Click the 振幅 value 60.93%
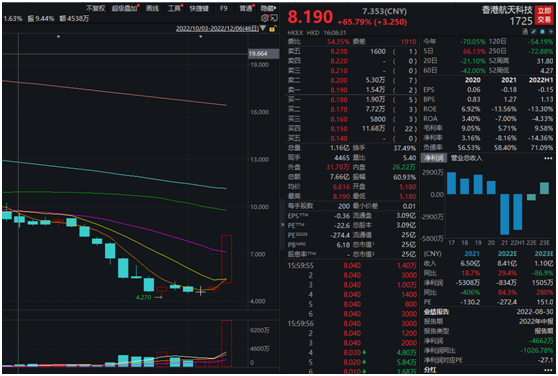Image resolution: width=558 pixels, height=376 pixels. coord(404,177)
